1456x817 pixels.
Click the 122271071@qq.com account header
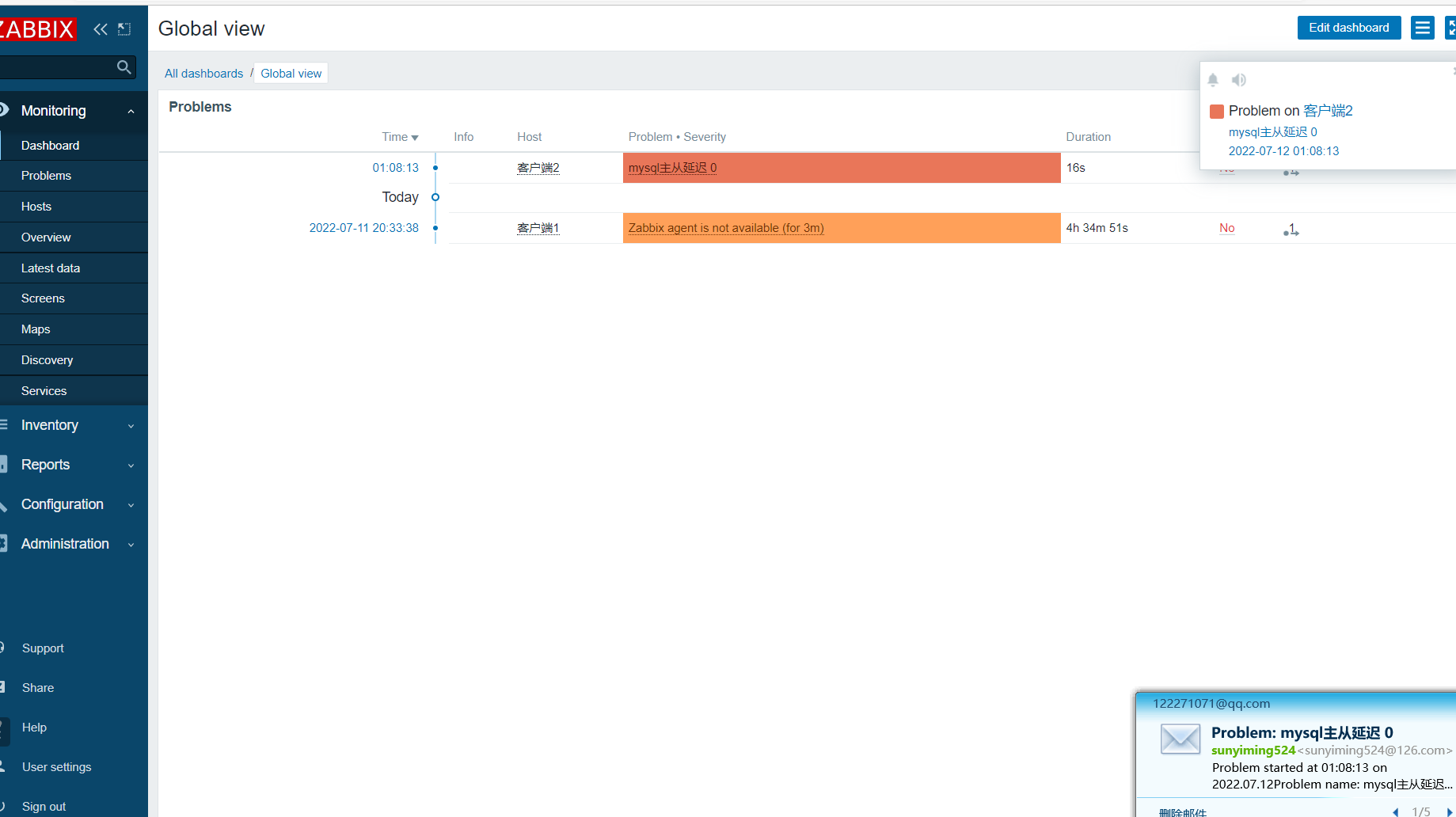(1211, 704)
